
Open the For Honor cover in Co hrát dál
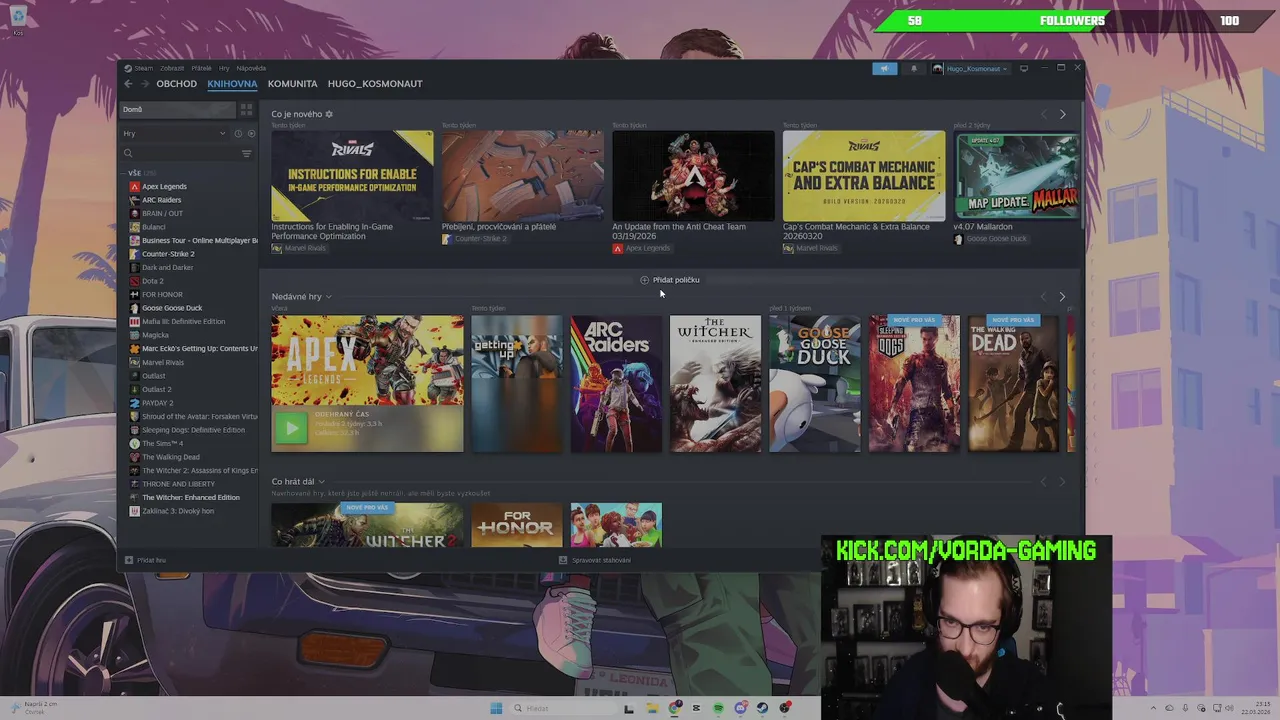coord(517,525)
